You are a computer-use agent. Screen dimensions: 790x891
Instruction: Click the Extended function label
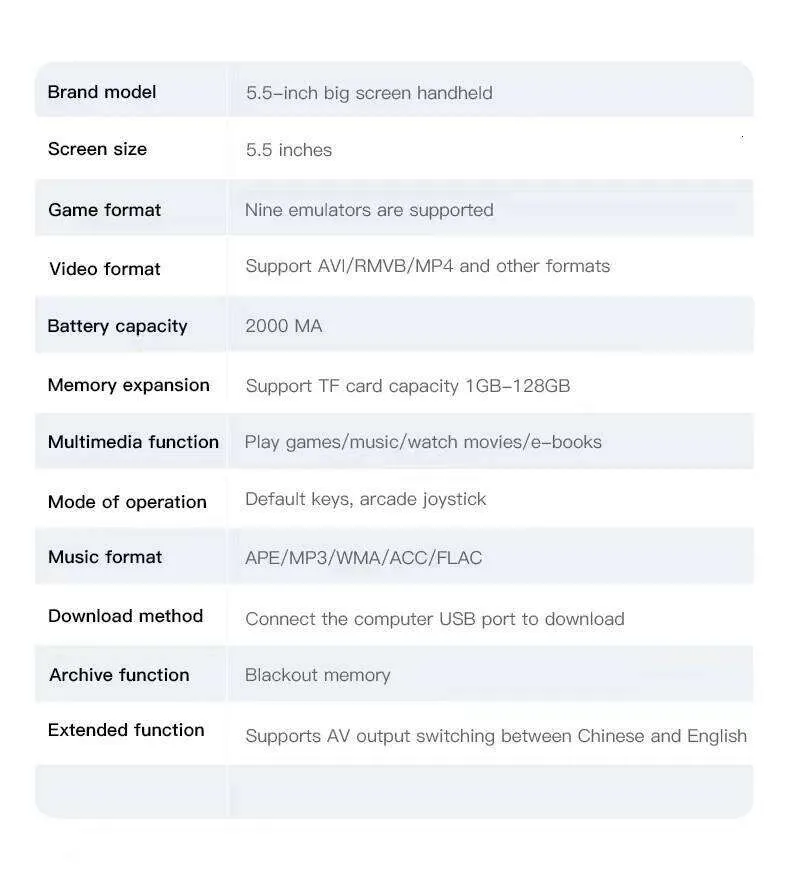pyautogui.click(x=126, y=730)
